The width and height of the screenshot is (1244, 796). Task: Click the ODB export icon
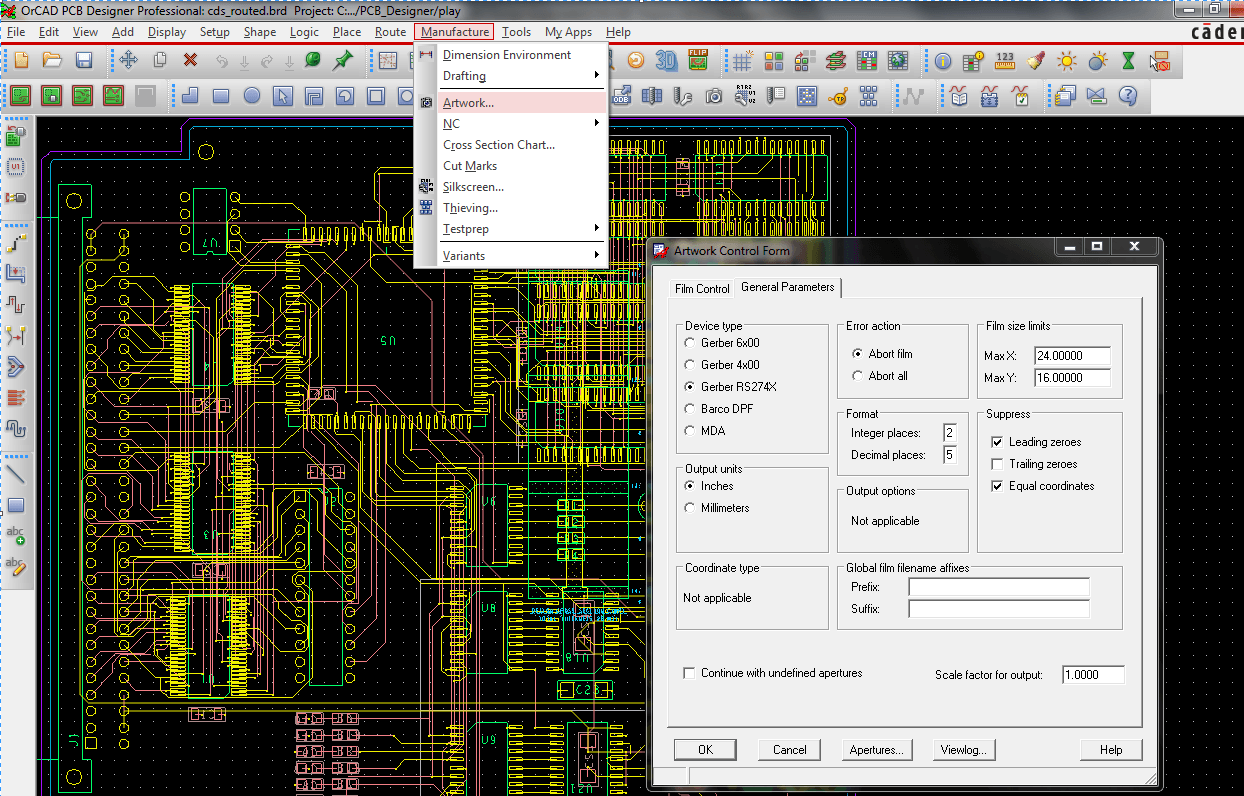click(622, 96)
